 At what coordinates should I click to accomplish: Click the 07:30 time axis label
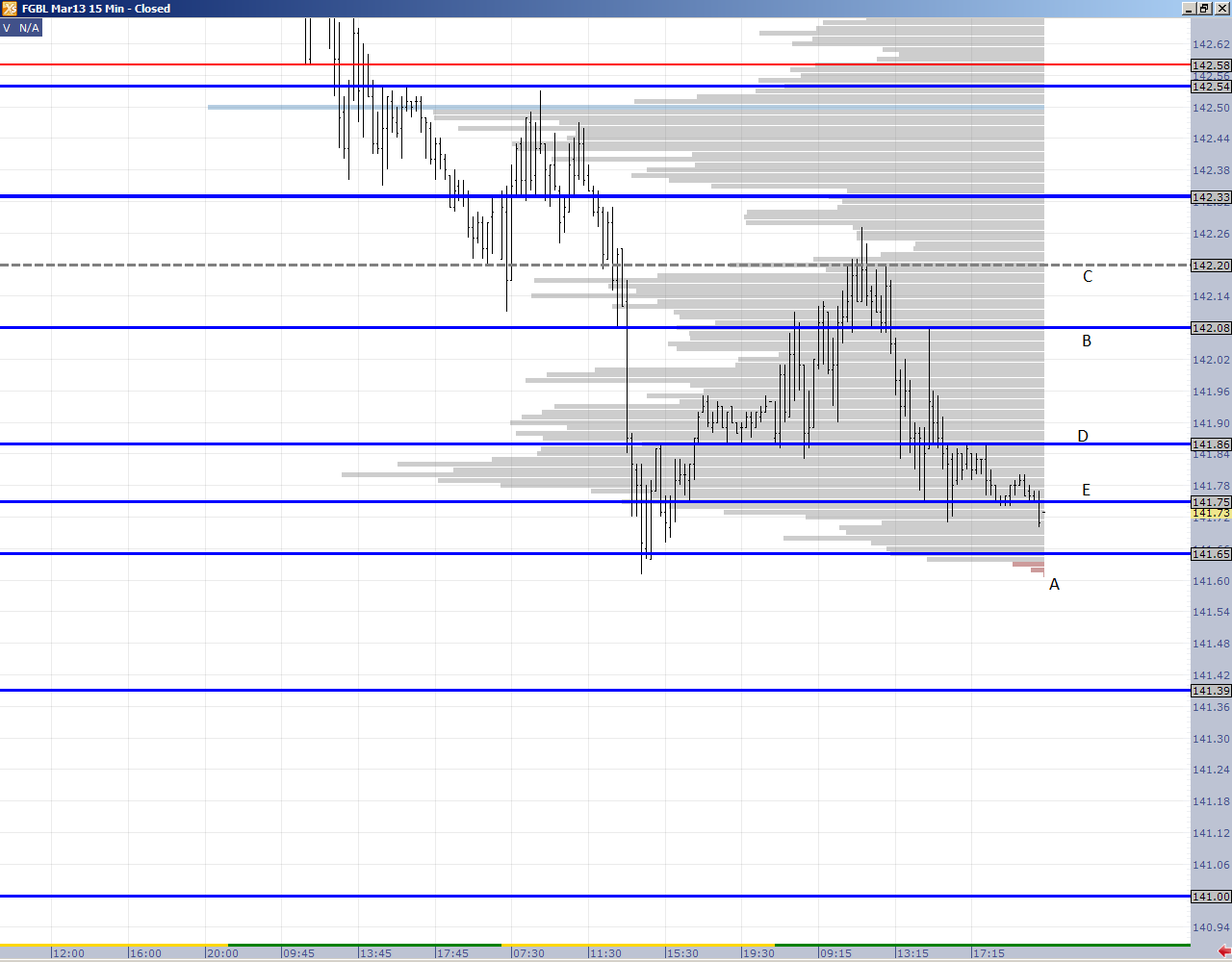click(x=528, y=953)
